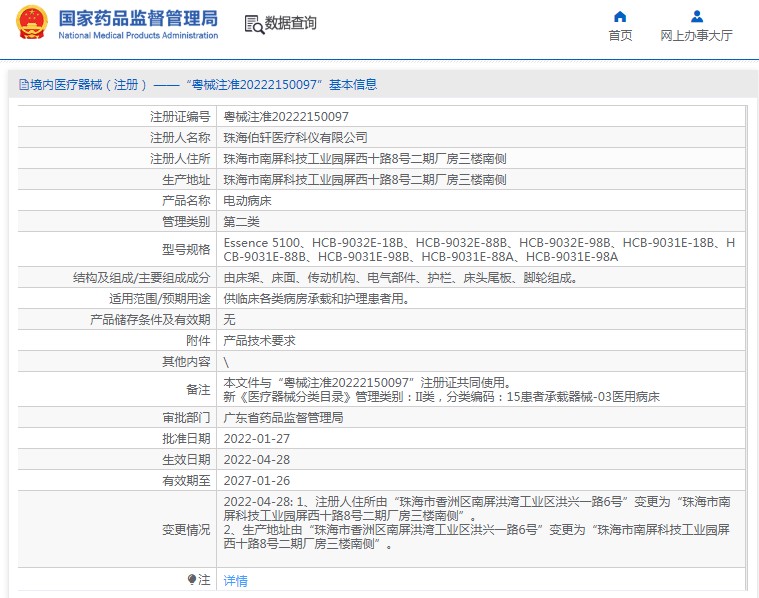759x598 pixels.
Task: Click the 生效日期 row label
Action: (186, 460)
